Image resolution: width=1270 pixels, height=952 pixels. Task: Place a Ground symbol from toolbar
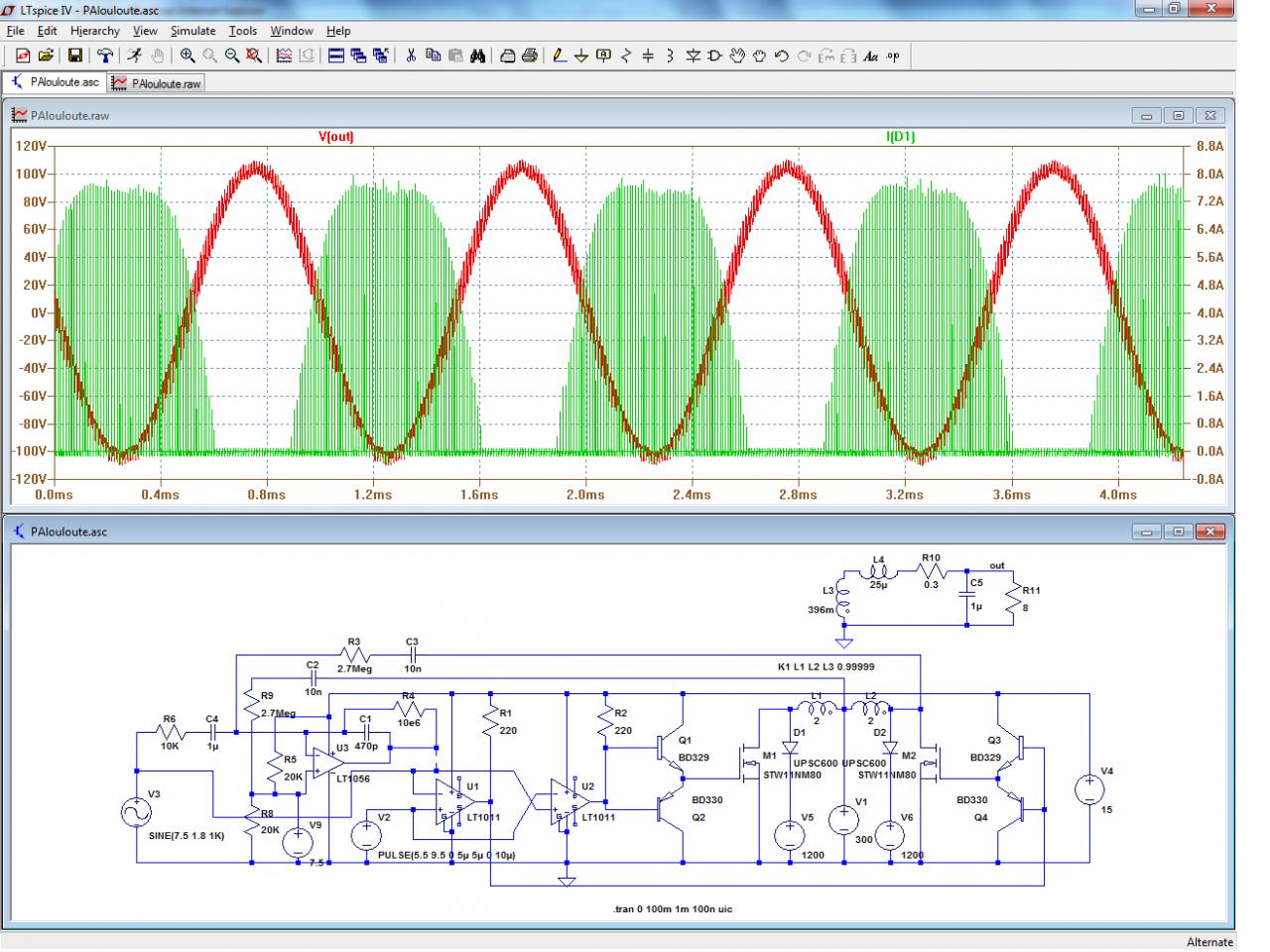[x=581, y=57]
